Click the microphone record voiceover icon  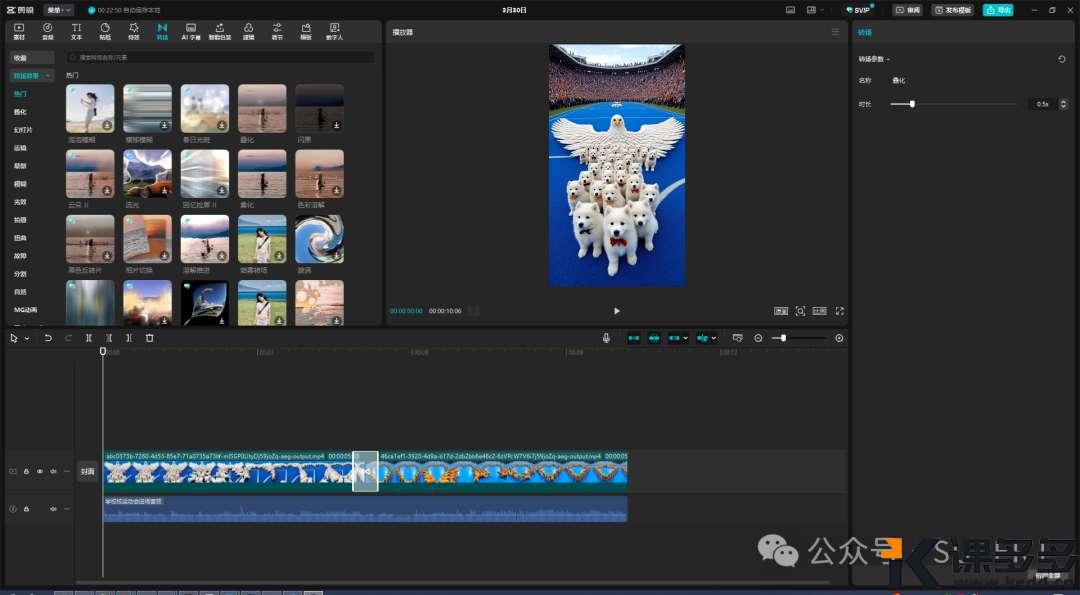coord(606,338)
